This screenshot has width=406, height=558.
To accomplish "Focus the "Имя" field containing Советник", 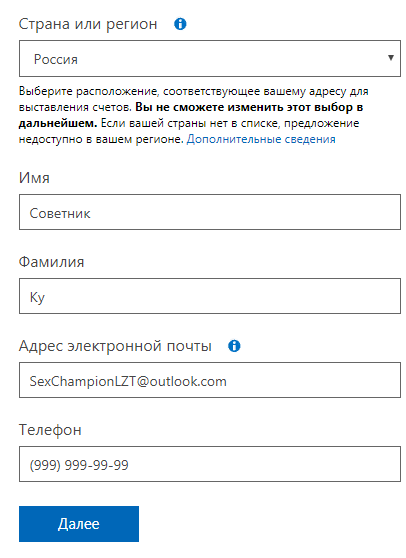I will pyautogui.click(x=210, y=212).
